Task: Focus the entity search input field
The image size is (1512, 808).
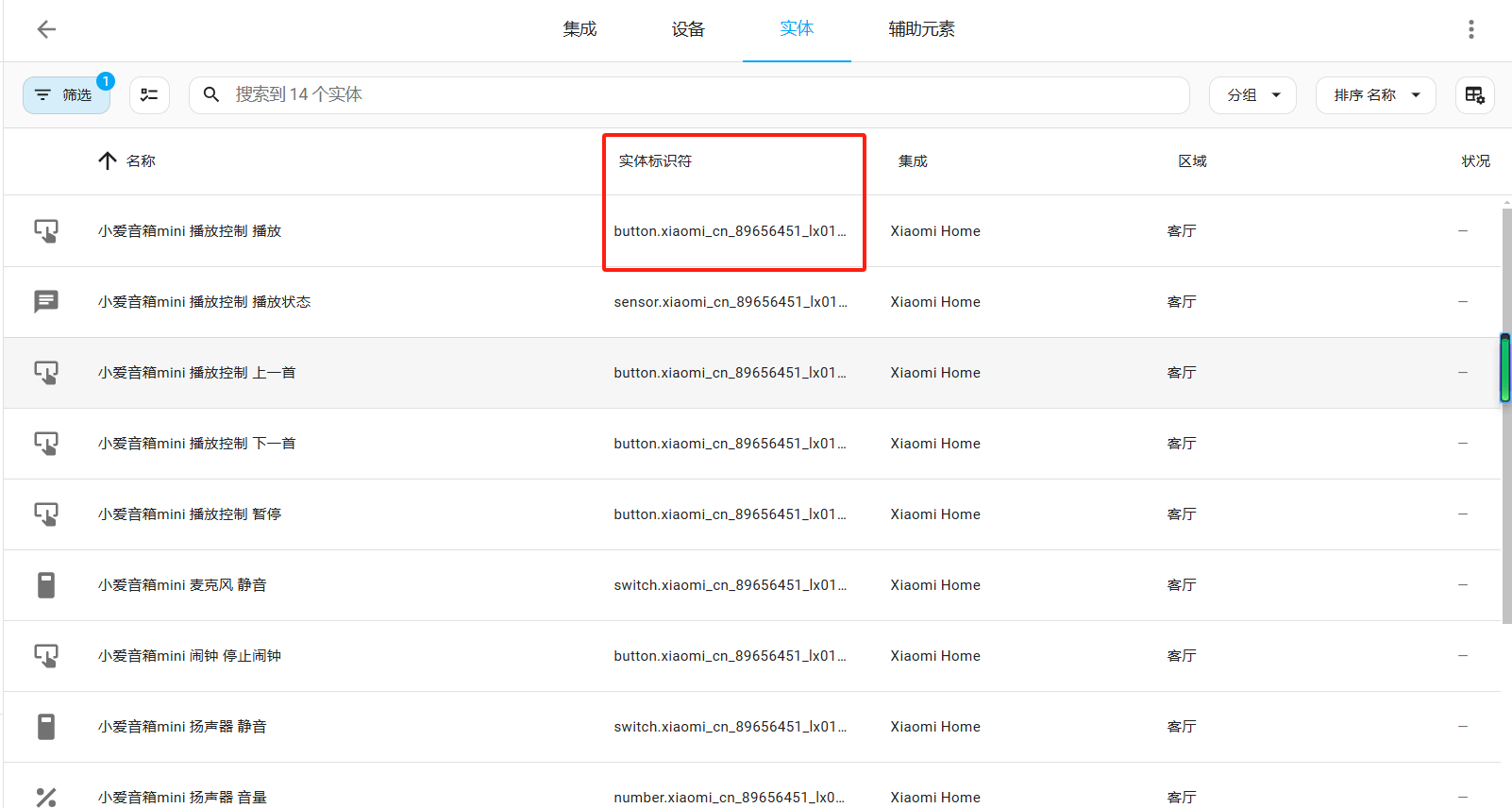Action: (x=689, y=95)
